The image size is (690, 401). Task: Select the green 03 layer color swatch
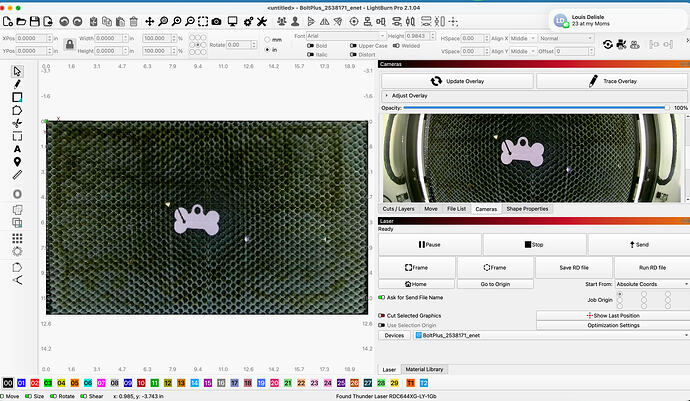48,383
